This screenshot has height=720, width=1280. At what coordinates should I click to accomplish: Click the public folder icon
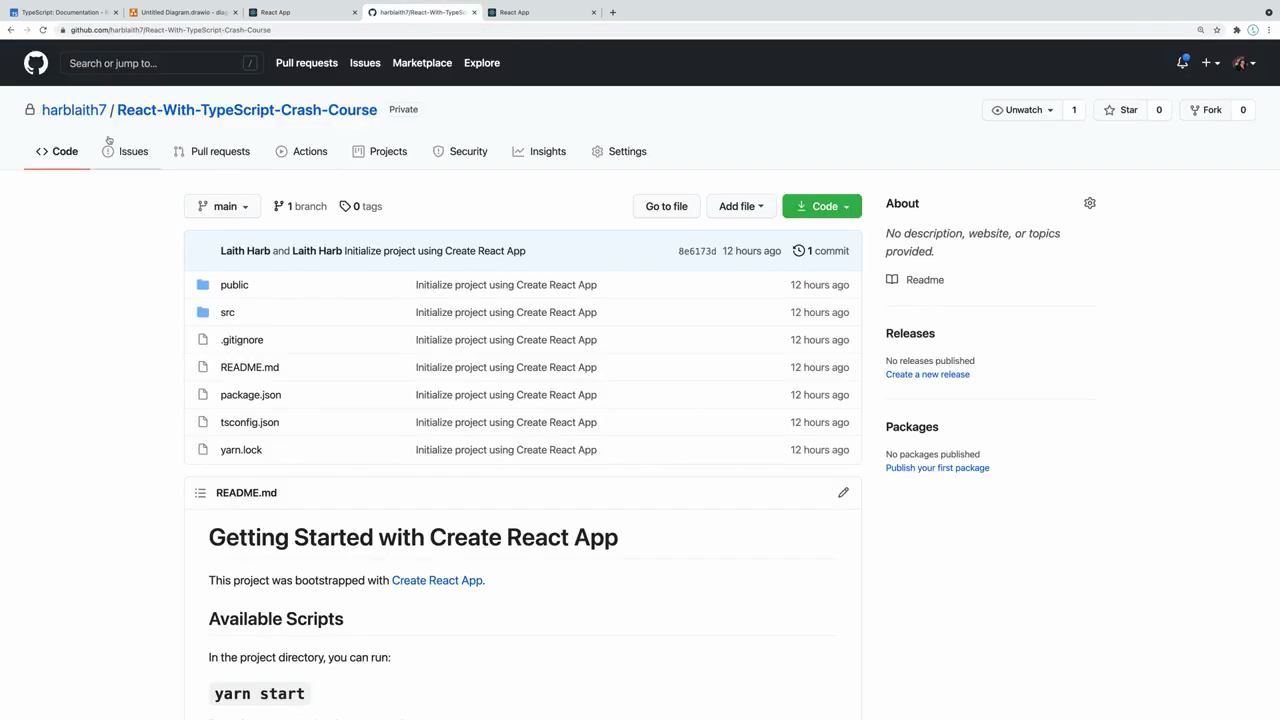(x=203, y=285)
